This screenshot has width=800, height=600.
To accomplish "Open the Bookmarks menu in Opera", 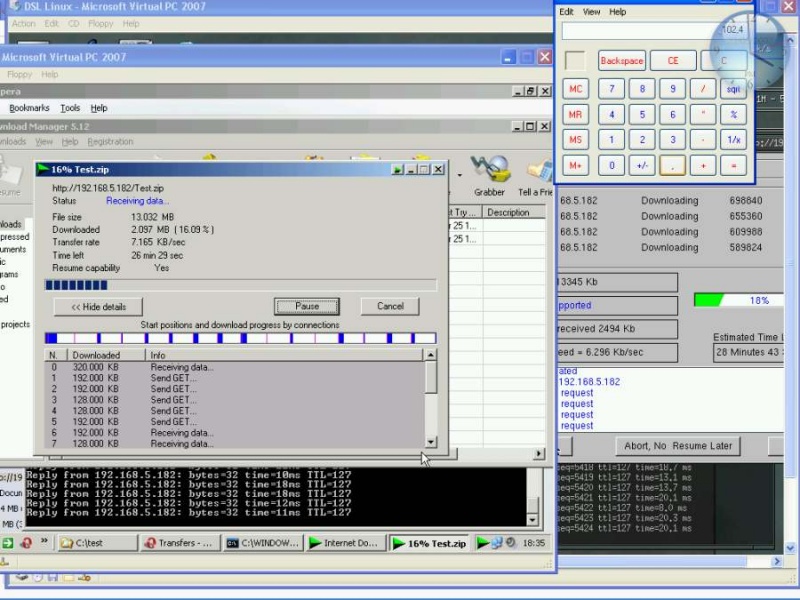I will [x=29, y=108].
